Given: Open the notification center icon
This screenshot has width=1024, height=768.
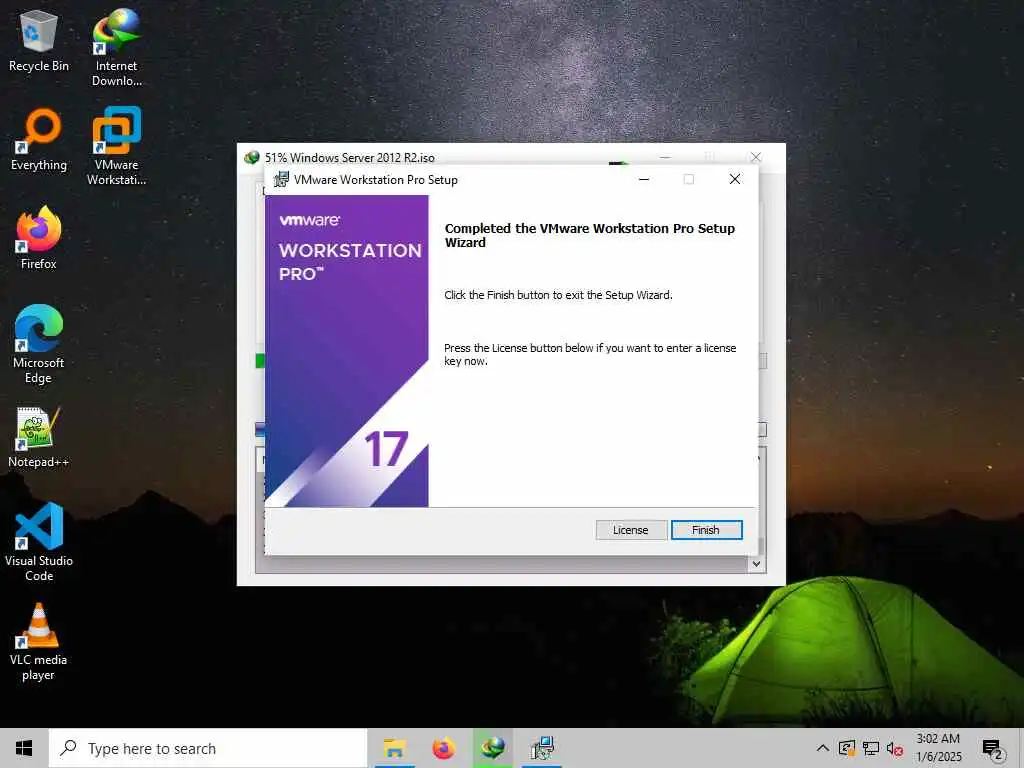Looking at the screenshot, I should pos(993,749).
